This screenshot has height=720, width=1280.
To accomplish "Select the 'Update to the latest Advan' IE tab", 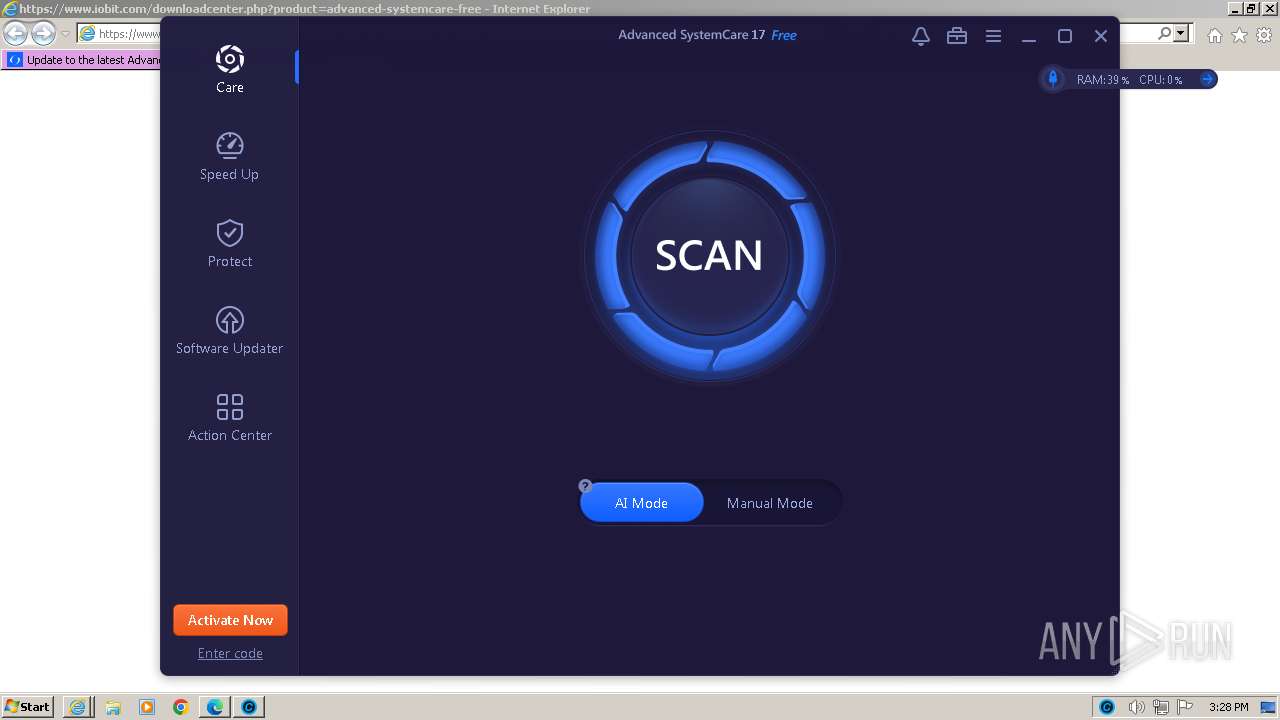I will point(82,60).
